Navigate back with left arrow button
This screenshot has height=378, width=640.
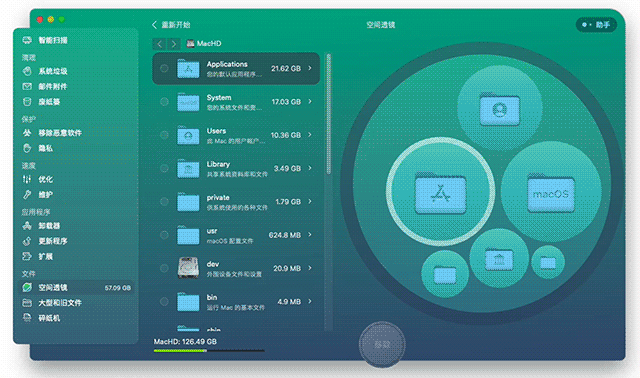click(160, 44)
